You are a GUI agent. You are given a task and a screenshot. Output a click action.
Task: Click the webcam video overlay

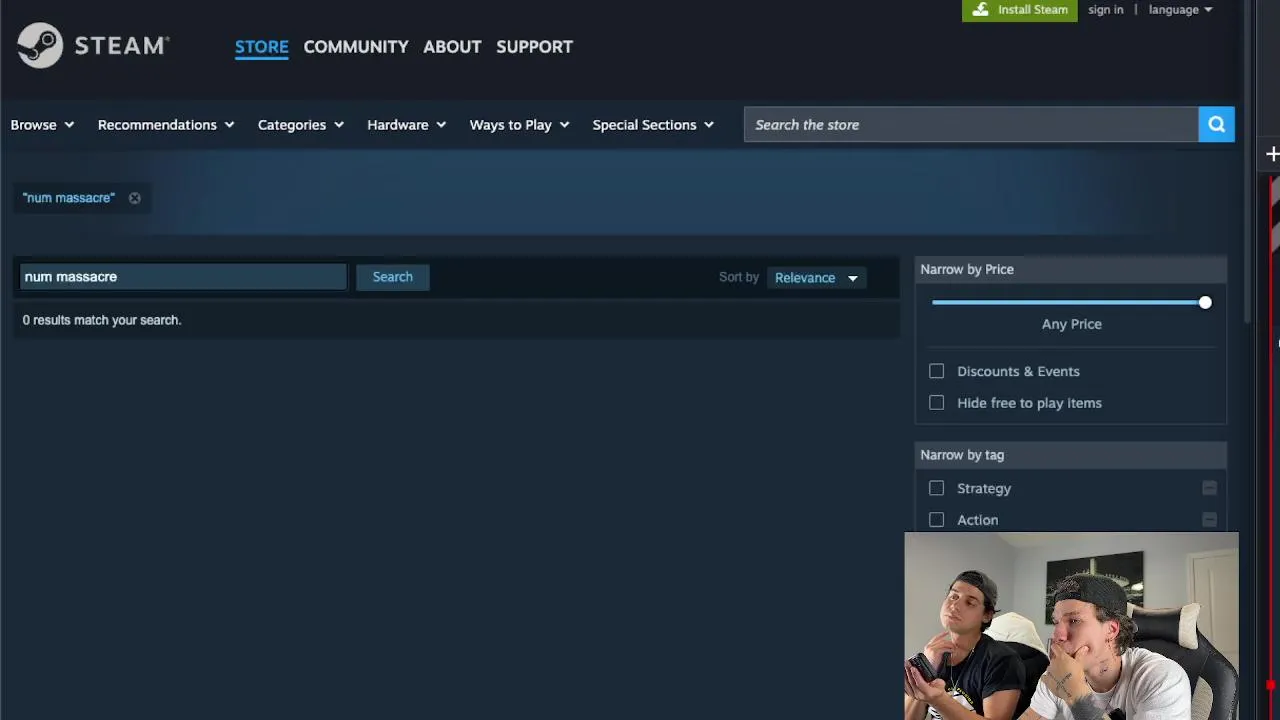[1071, 626]
